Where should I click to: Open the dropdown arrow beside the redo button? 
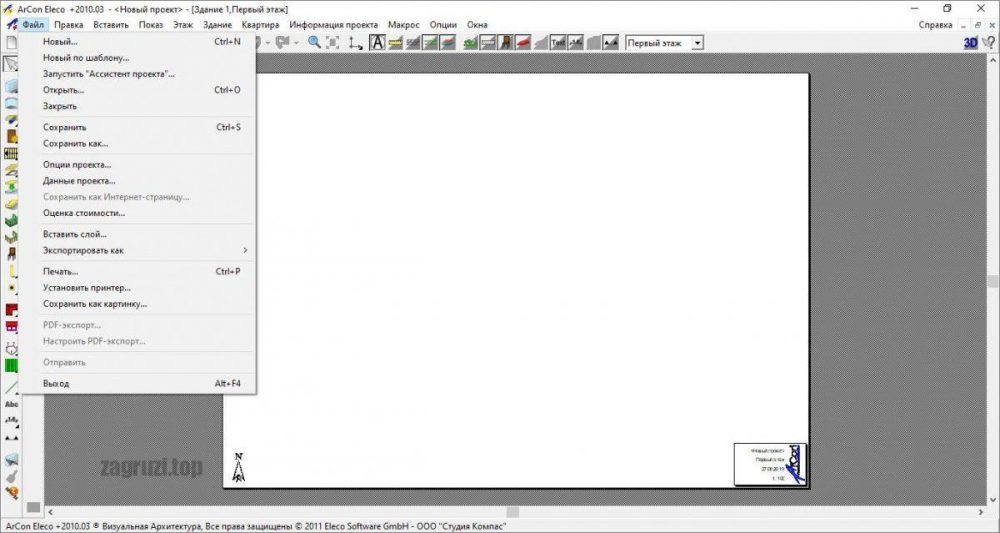click(x=296, y=43)
